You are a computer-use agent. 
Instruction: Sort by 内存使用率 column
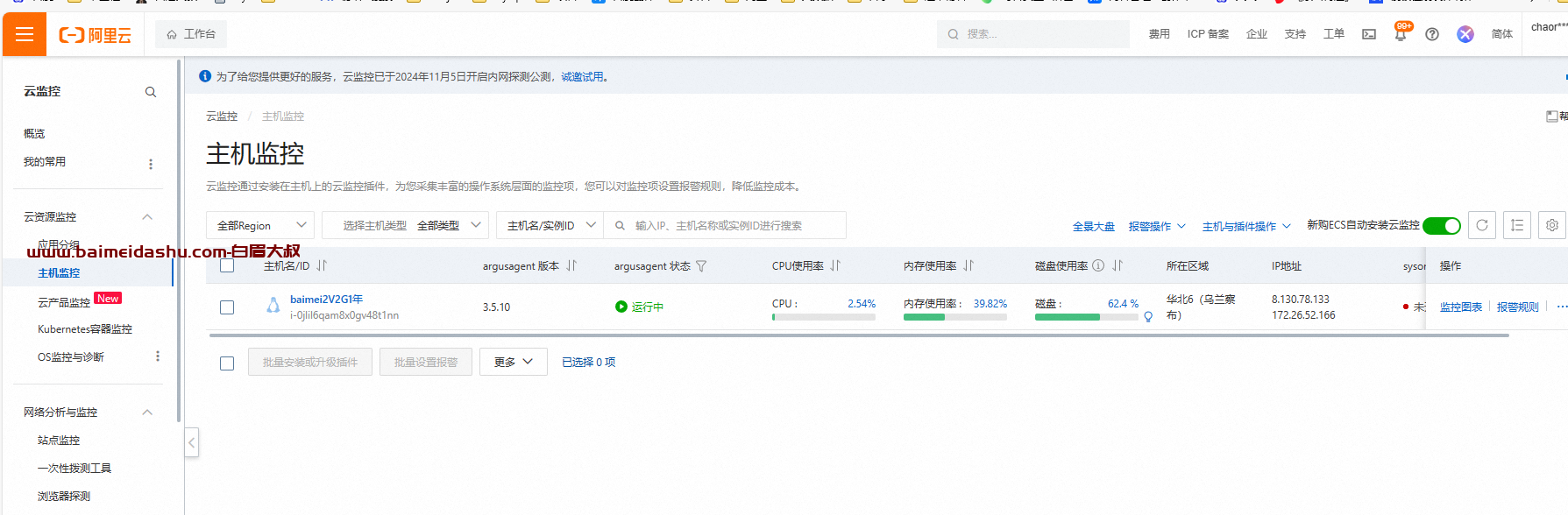(968, 265)
